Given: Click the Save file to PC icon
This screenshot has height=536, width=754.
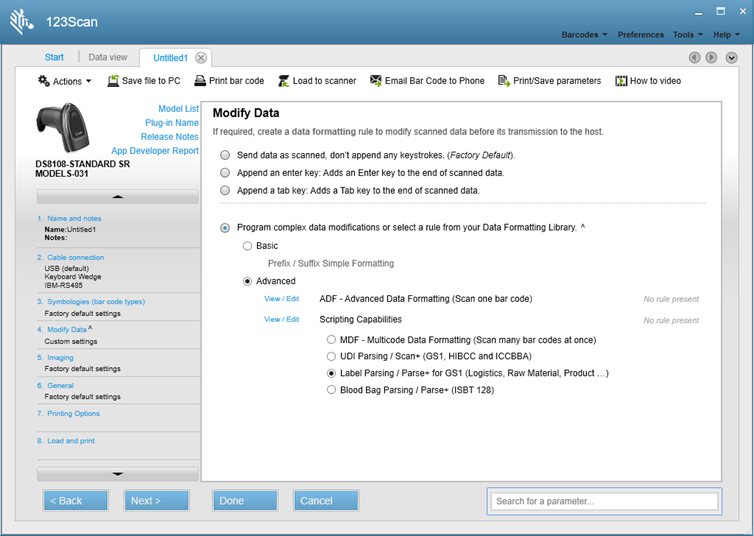Looking at the screenshot, I should click(114, 81).
